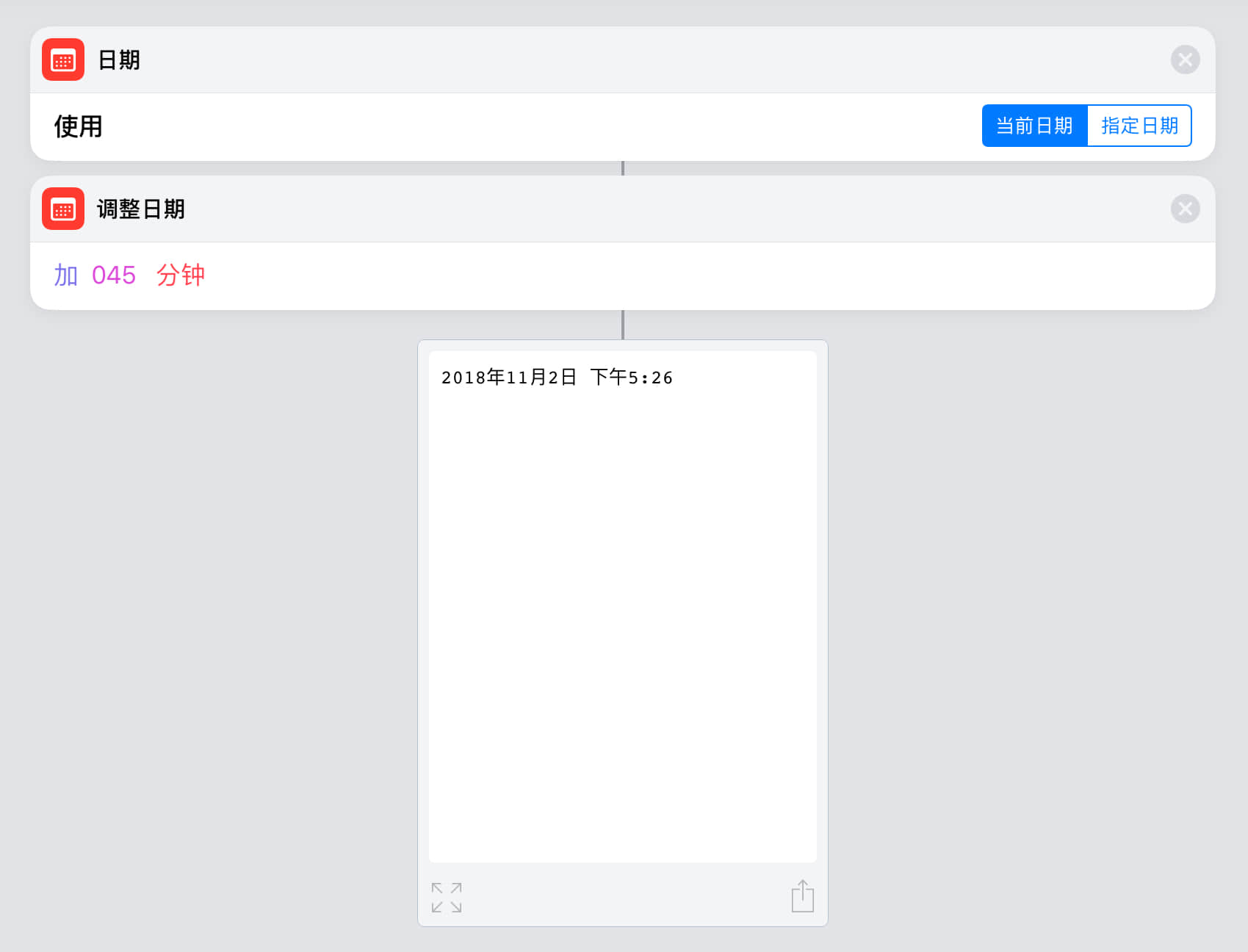Open the share sheet for the result
The width and height of the screenshot is (1248, 952).
(802, 896)
